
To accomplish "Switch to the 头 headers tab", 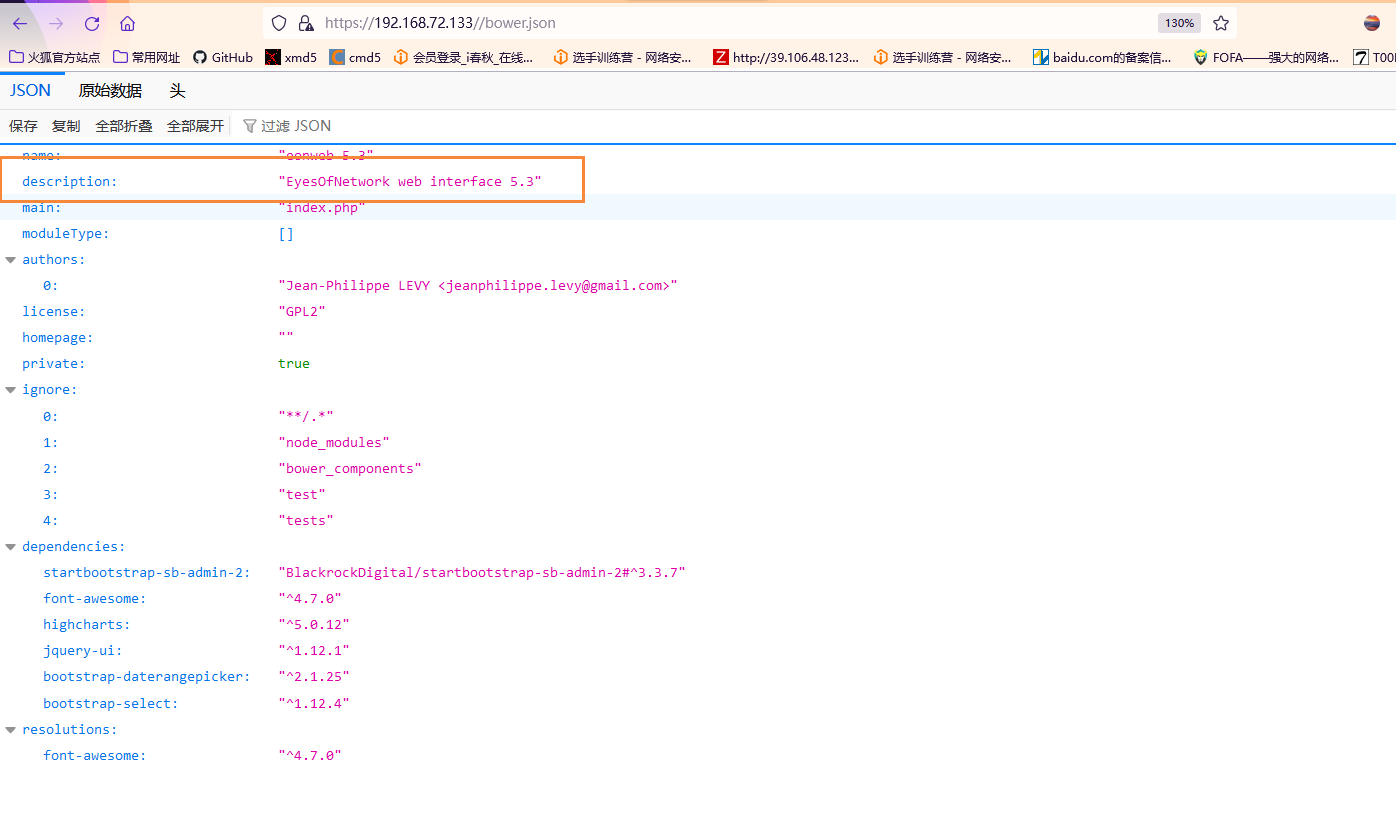I will tap(177, 90).
